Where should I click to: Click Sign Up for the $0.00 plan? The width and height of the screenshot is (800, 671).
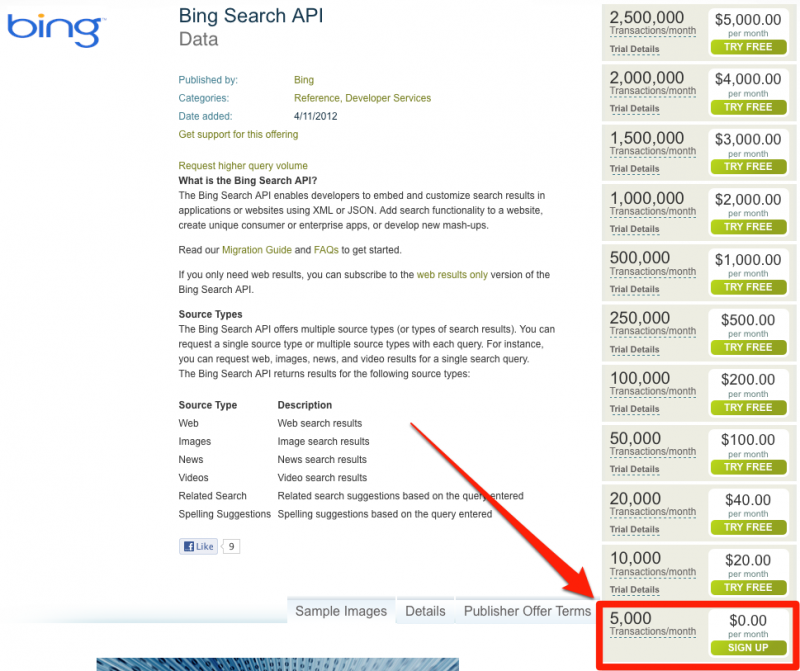tap(748, 648)
